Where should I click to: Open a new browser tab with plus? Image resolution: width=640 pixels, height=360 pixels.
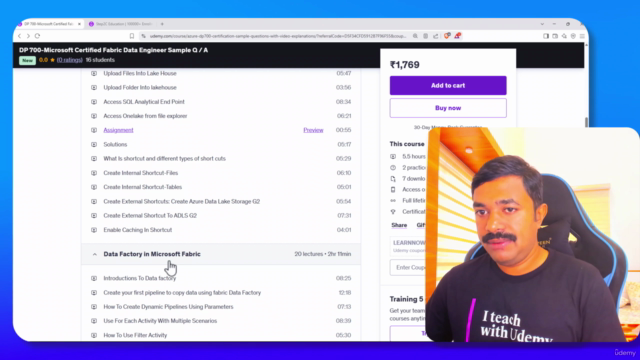pos(162,24)
